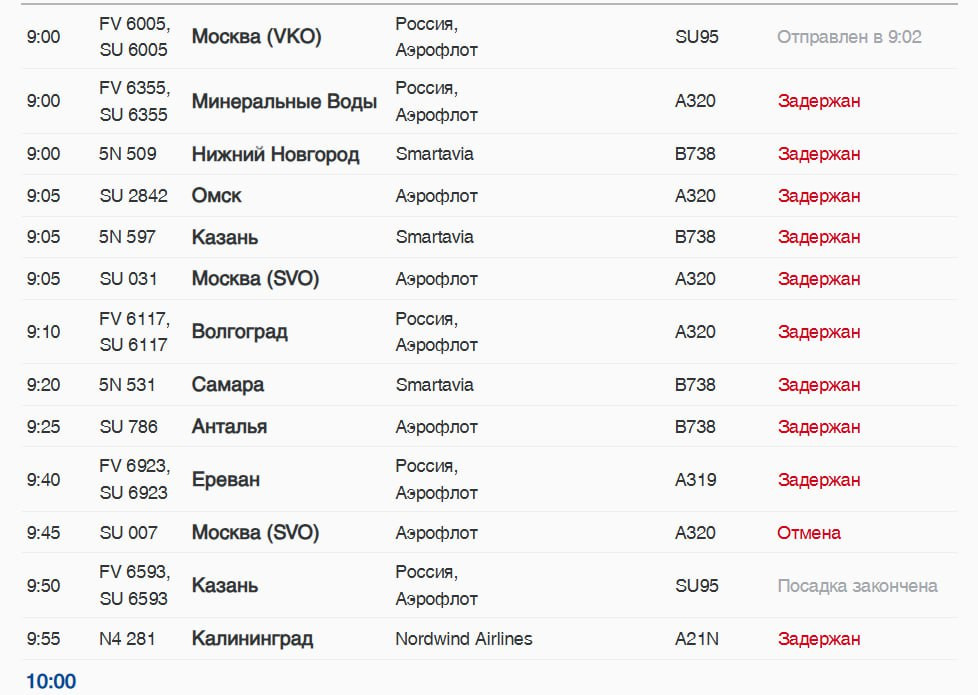Select the Калининград destination
Image resolution: width=978 pixels, height=695 pixels.
(x=252, y=638)
